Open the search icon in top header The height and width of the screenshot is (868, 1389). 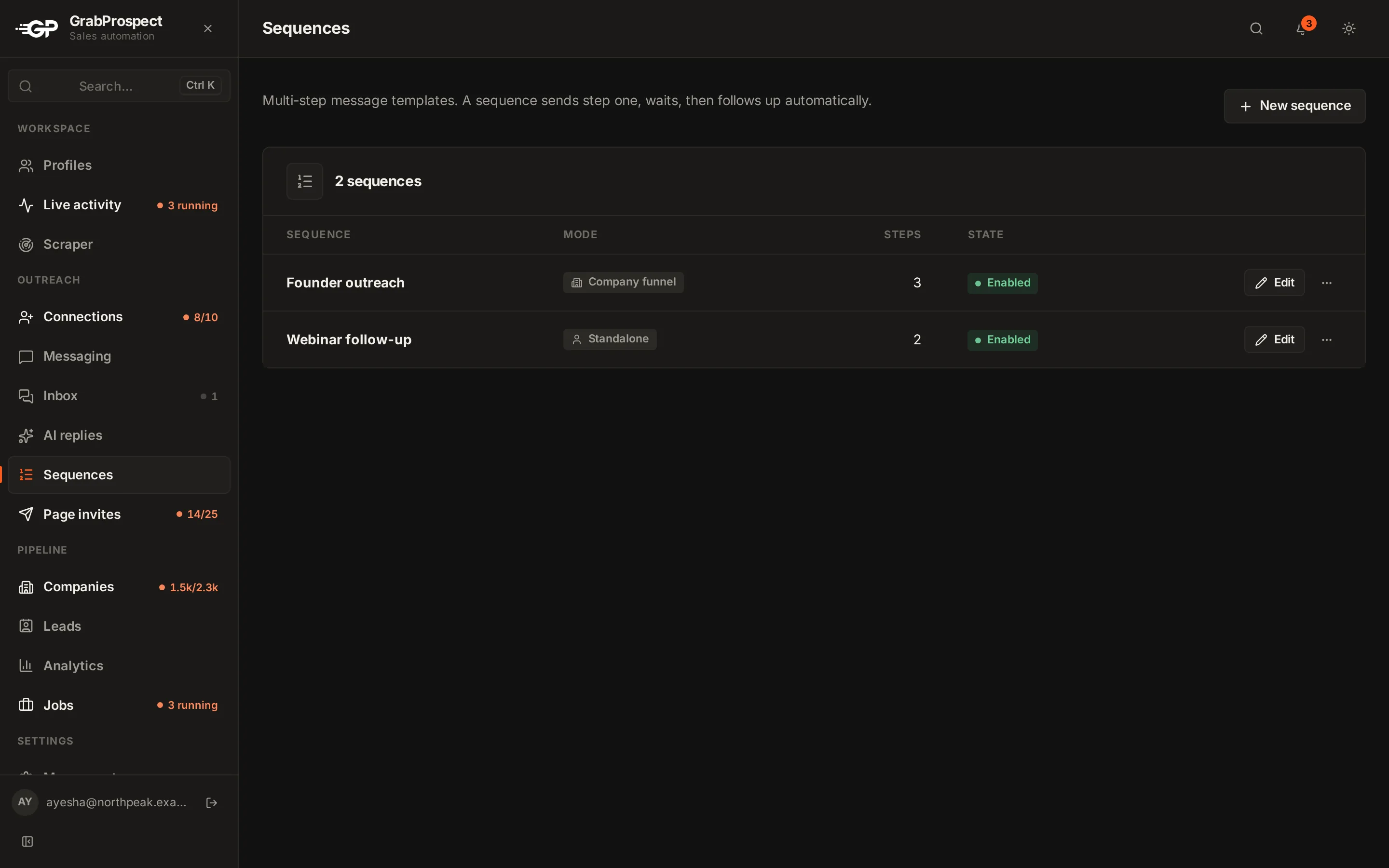click(1256, 29)
